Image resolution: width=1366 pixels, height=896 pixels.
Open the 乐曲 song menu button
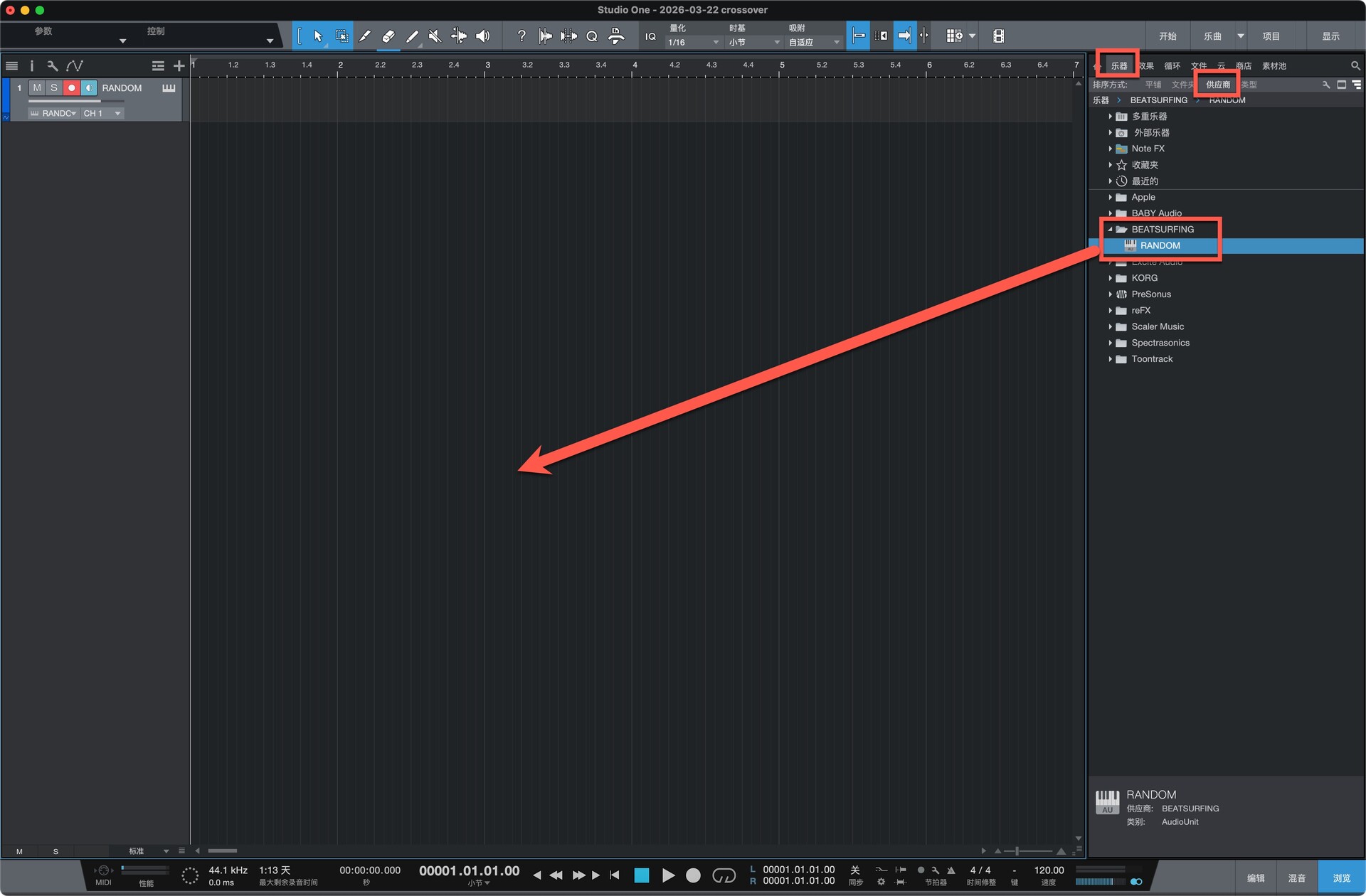coord(1212,36)
